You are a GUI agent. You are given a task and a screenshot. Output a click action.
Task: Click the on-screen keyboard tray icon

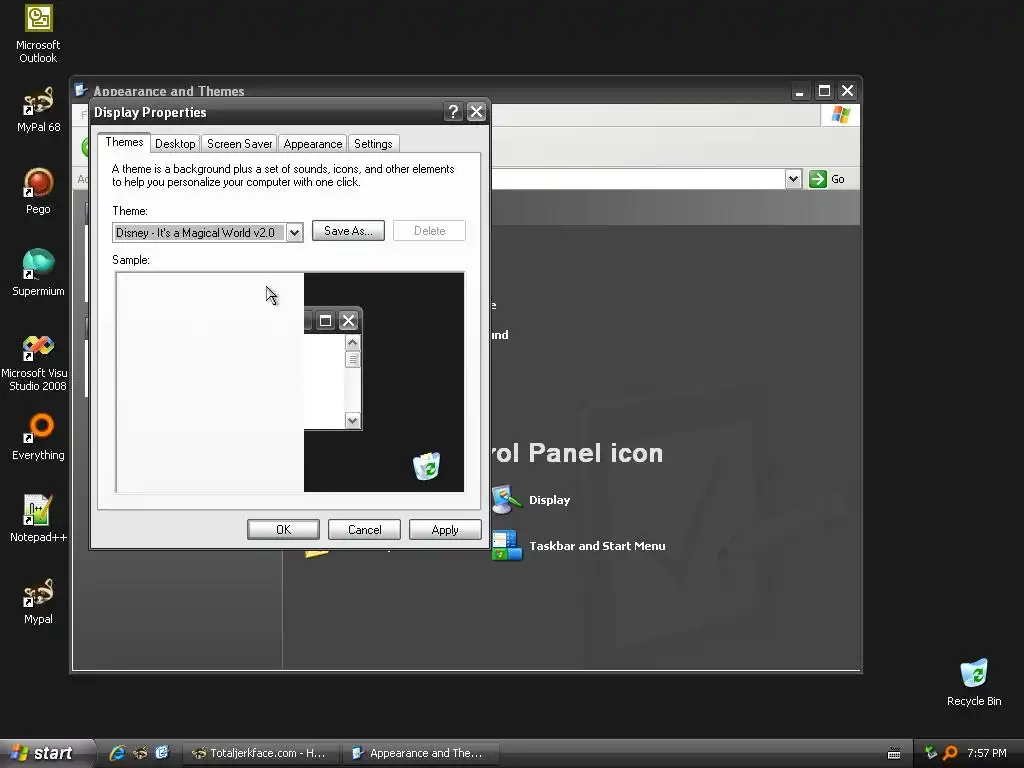click(x=894, y=754)
